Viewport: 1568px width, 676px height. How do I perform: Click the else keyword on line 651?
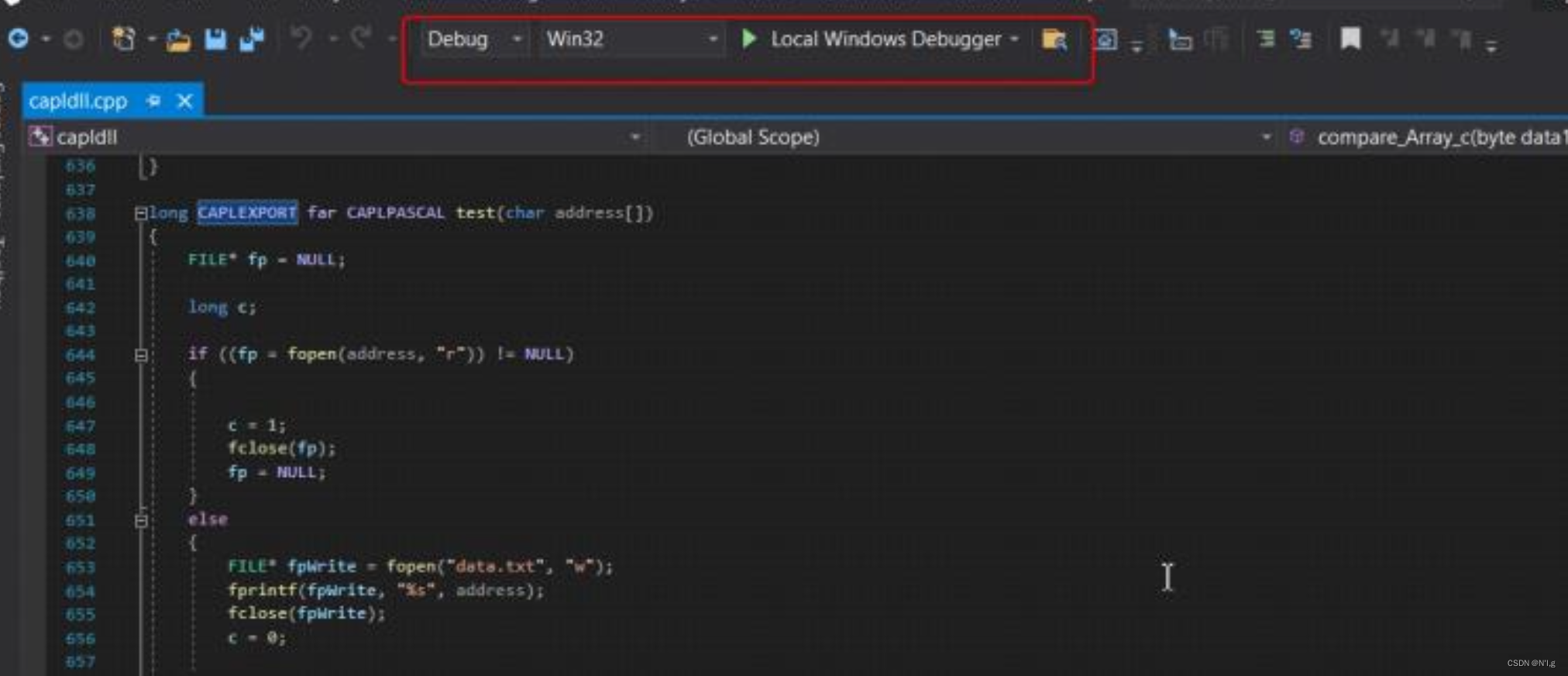pos(208,519)
